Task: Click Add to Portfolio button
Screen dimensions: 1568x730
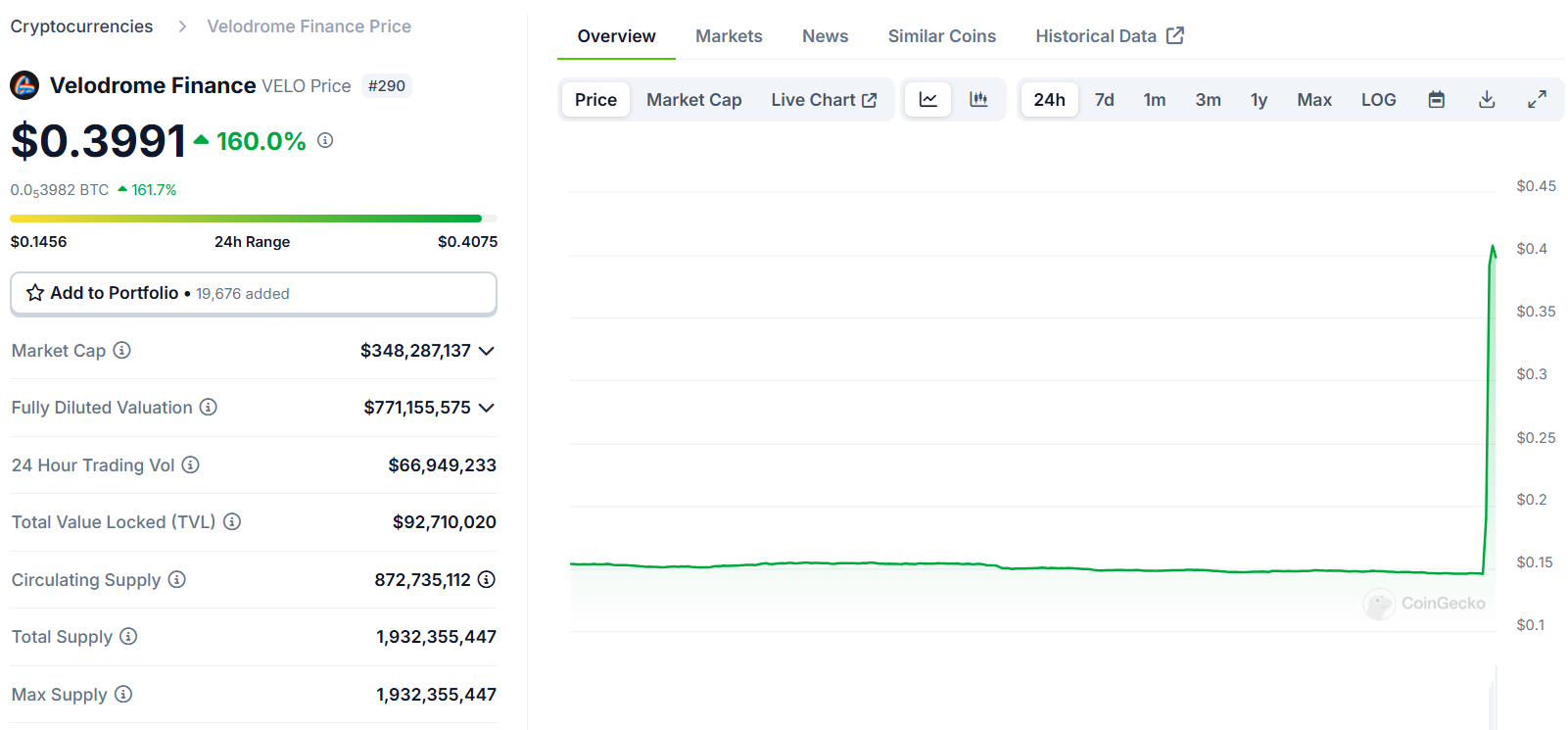Action: coord(254,293)
